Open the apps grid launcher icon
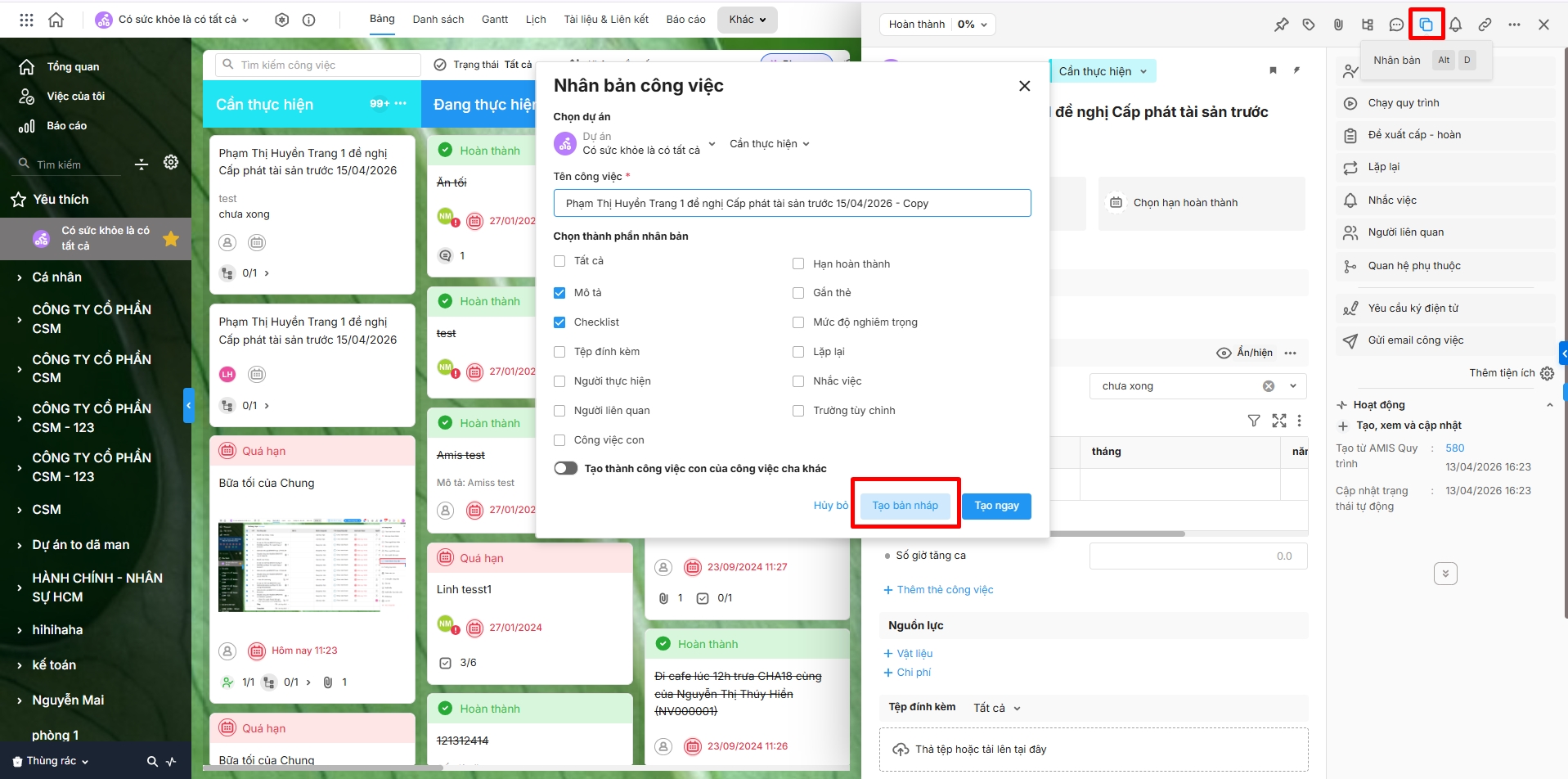This screenshot has width=1568, height=779. (26, 20)
